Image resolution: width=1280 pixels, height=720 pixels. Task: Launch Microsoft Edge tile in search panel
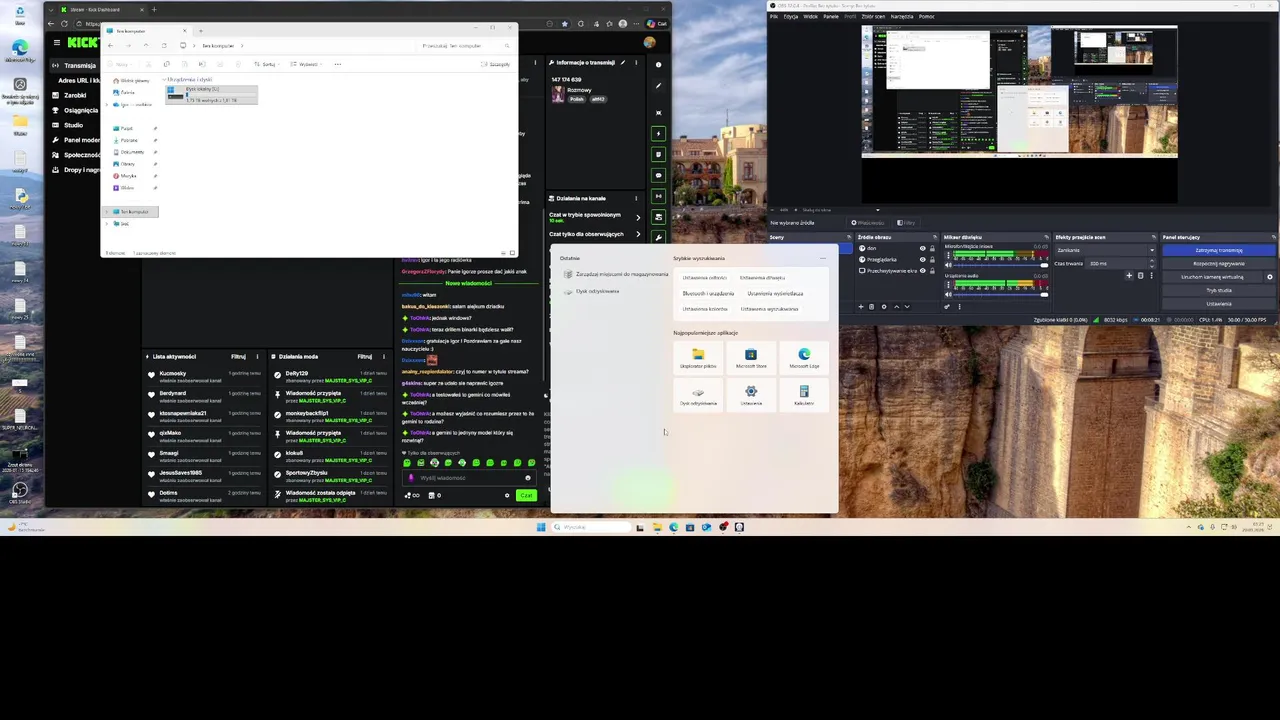coord(804,357)
